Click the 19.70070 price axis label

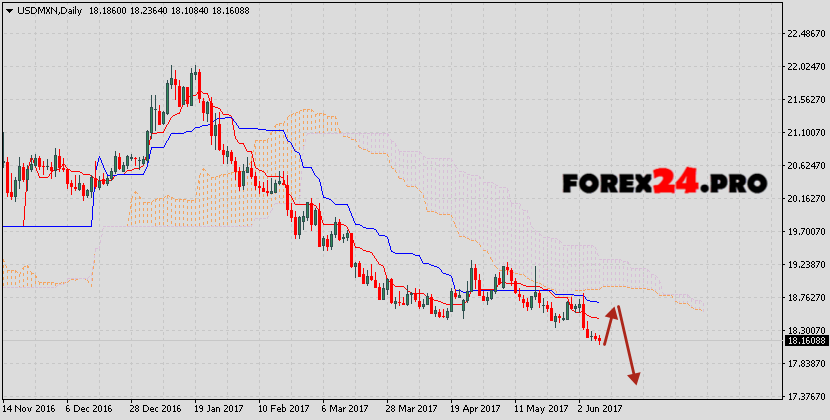[x=805, y=231]
